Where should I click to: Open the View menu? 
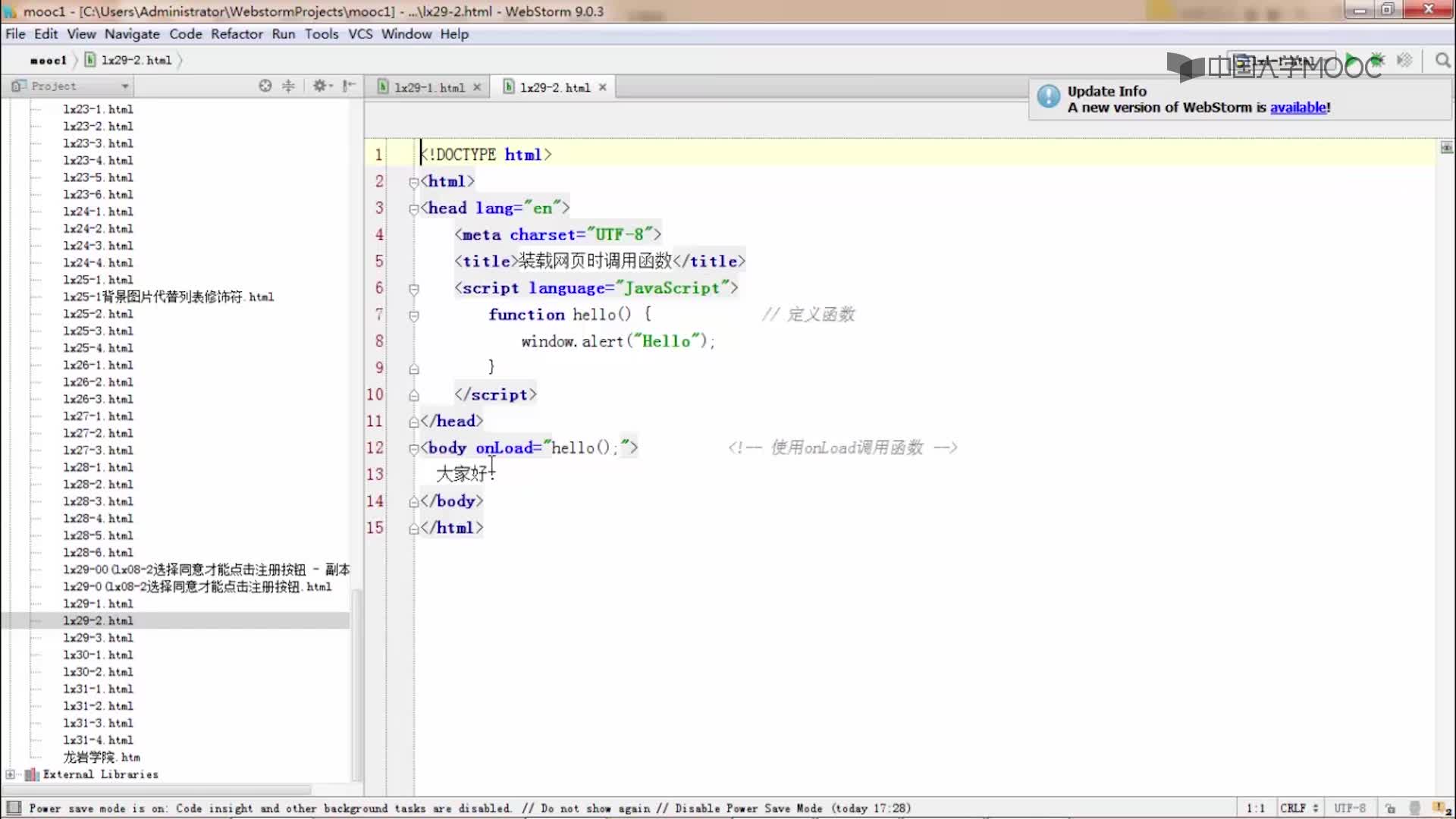coord(81,34)
